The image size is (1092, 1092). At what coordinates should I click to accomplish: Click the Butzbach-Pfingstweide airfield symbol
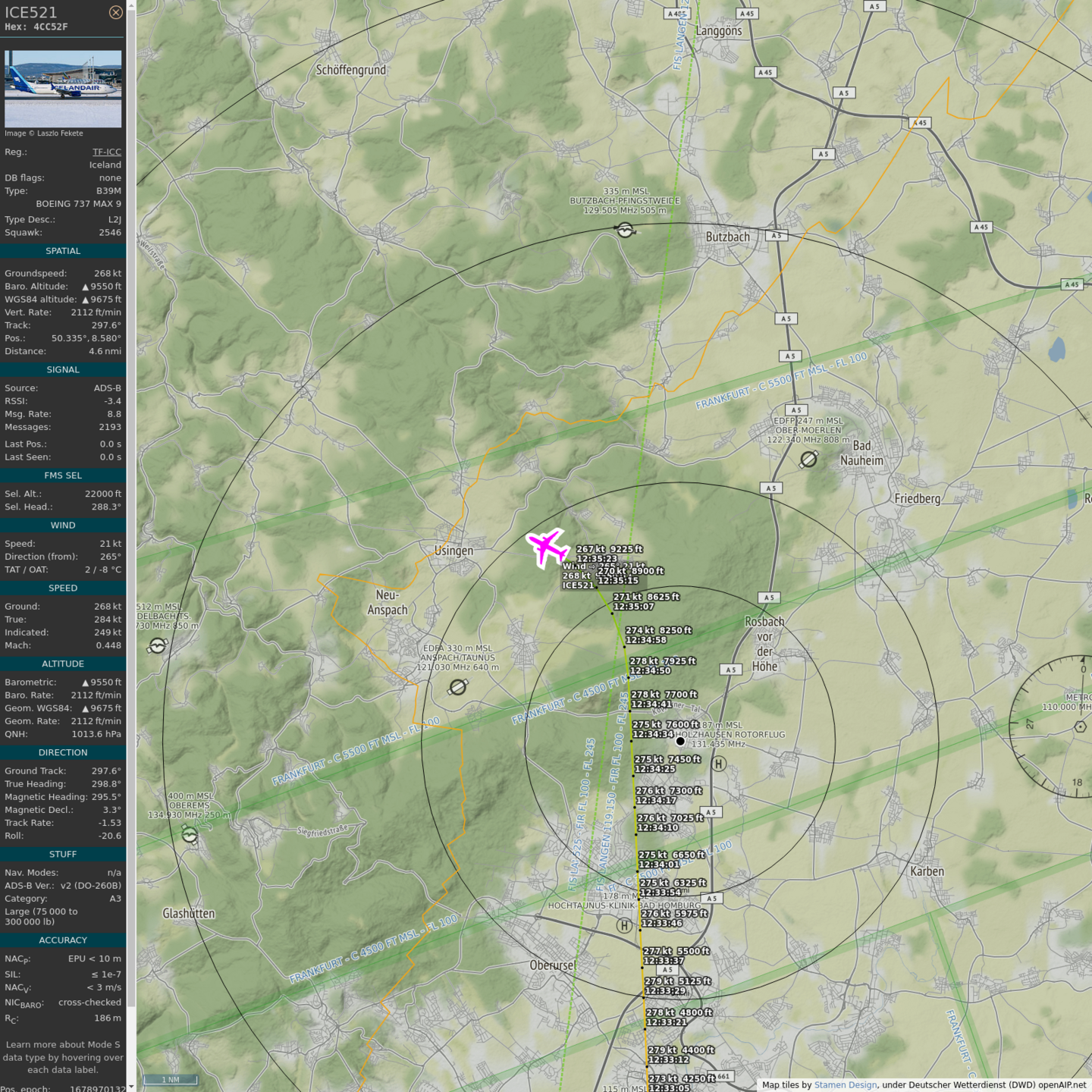[625, 230]
